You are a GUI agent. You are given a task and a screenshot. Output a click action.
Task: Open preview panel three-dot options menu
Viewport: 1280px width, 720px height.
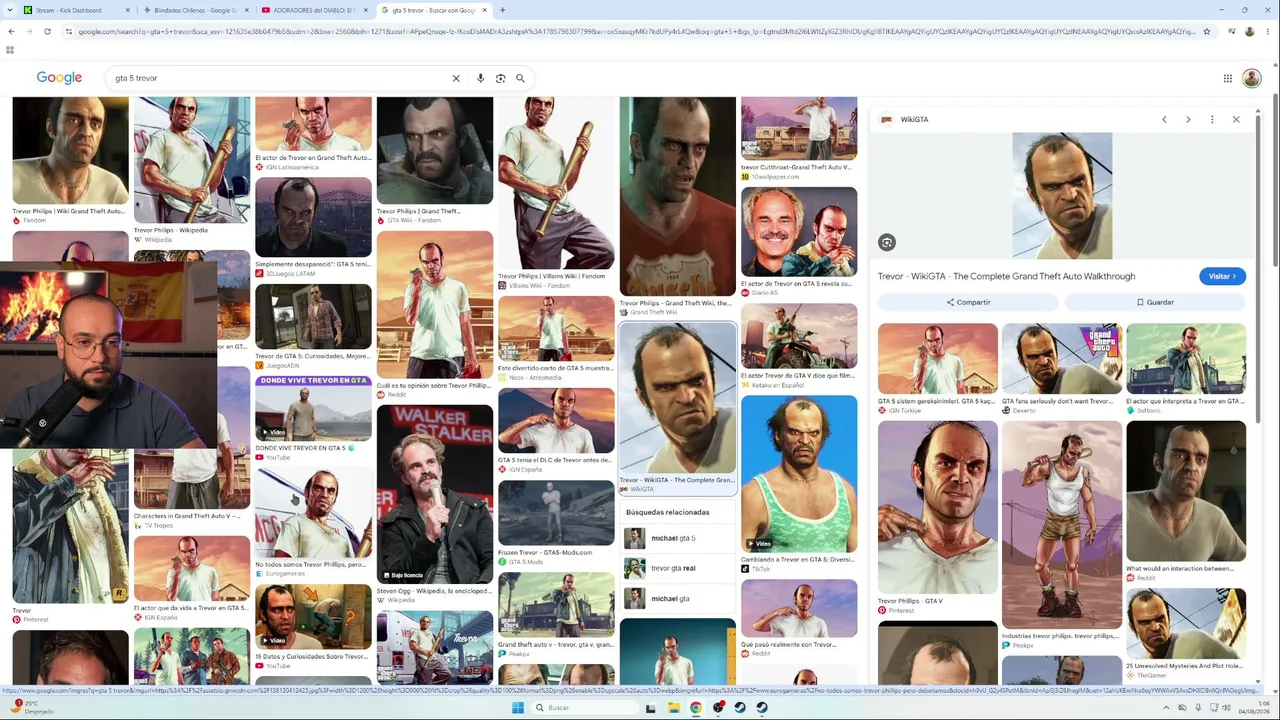[x=1212, y=119]
